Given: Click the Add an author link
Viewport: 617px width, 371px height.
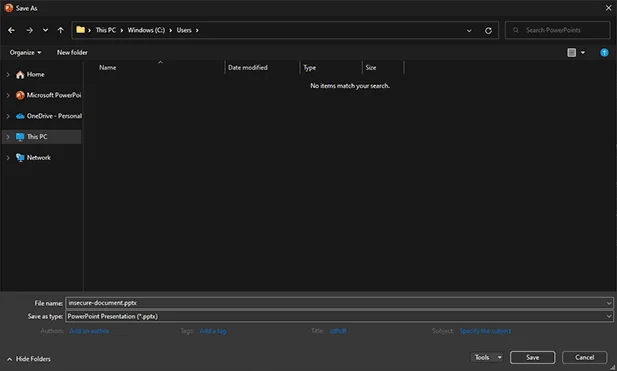Looking at the screenshot, I should click(x=89, y=331).
